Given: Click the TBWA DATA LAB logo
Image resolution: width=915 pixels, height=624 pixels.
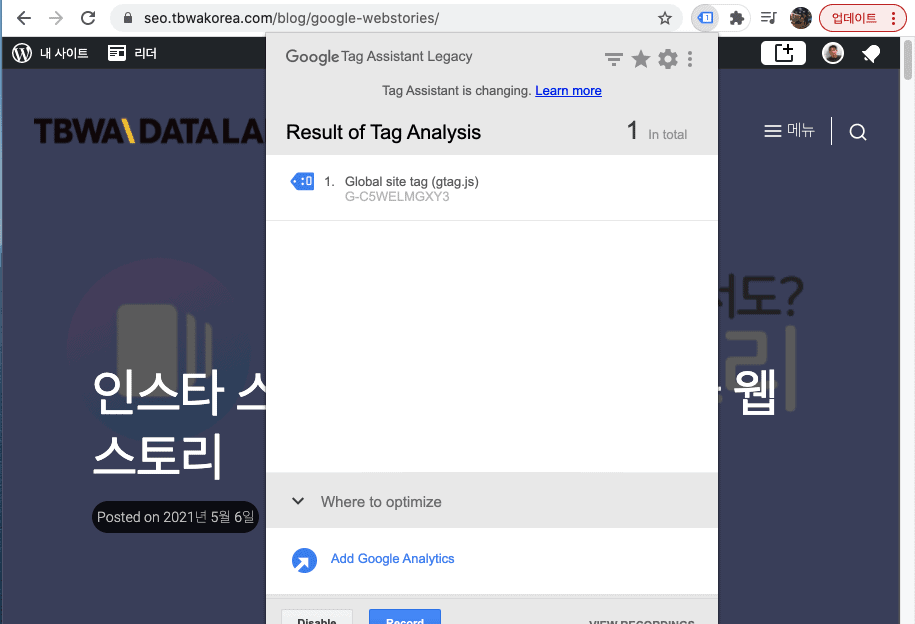Looking at the screenshot, I should [x=149, y=131].
